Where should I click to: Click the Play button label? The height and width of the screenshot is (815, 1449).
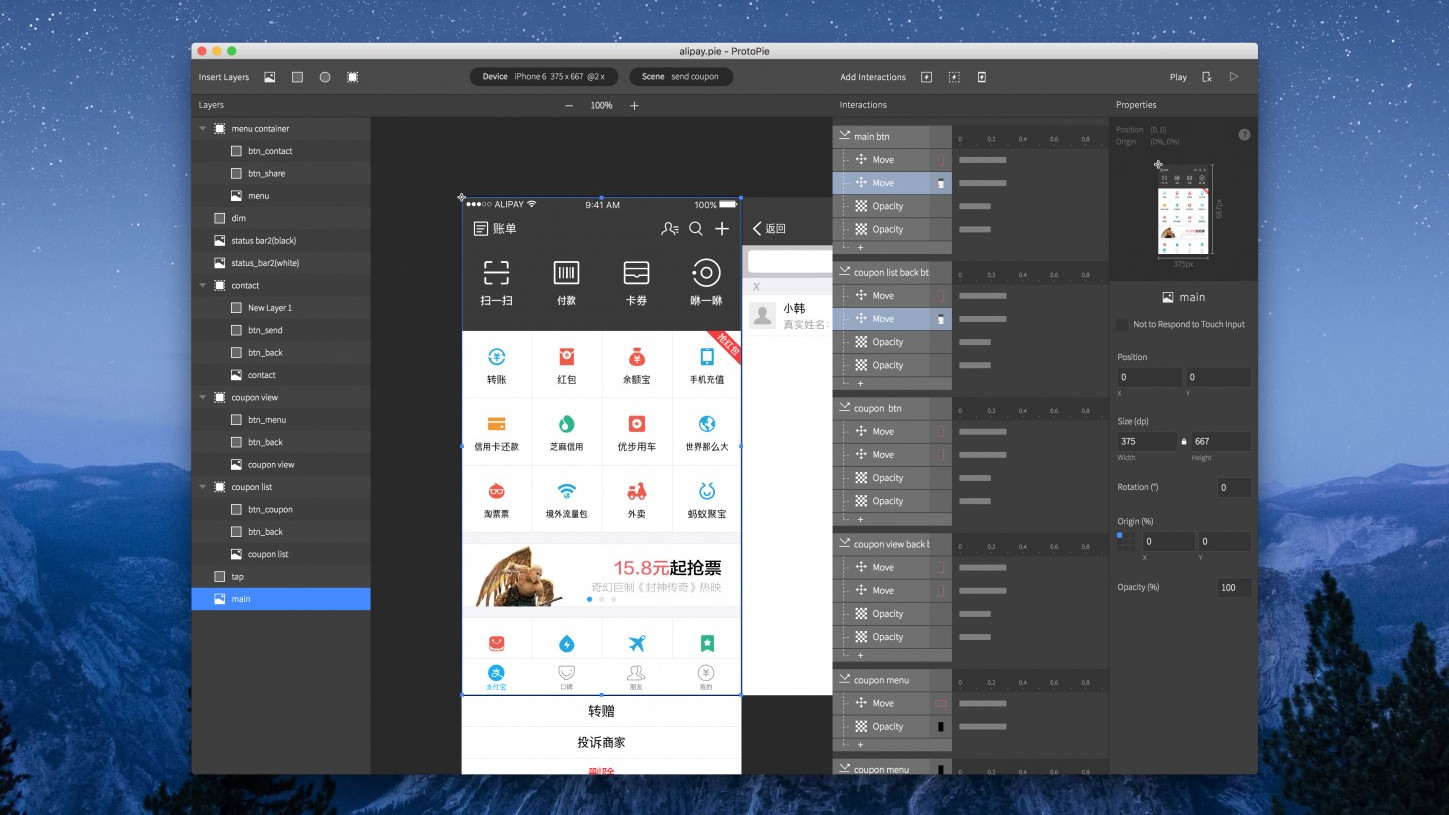pyautogui.click(x=1178, y=77)
